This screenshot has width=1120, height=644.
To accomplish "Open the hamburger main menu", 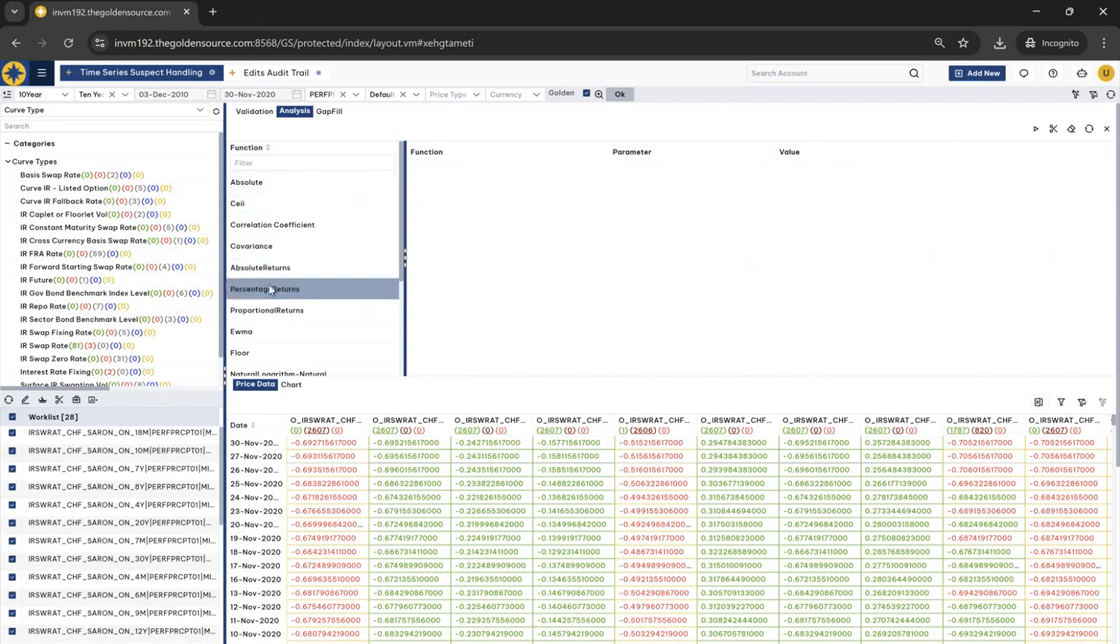I will click(41, 73).
